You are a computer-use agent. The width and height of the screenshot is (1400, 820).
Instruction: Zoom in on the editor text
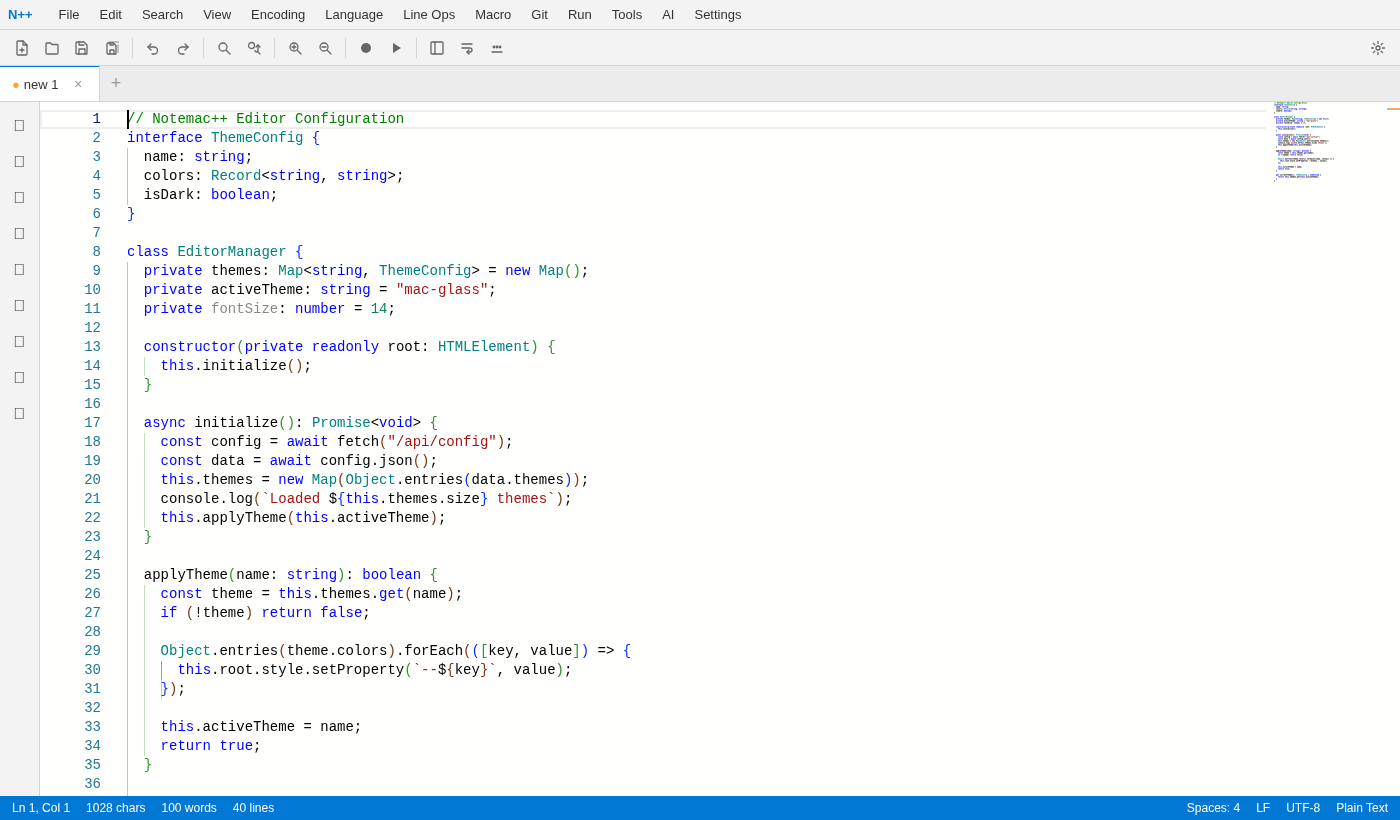(295, 47)
